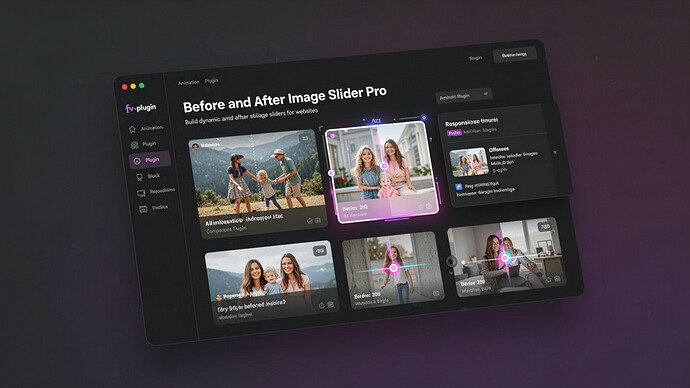Click the pink handle on highlighted card's left edge

click(x=331, y=173)
